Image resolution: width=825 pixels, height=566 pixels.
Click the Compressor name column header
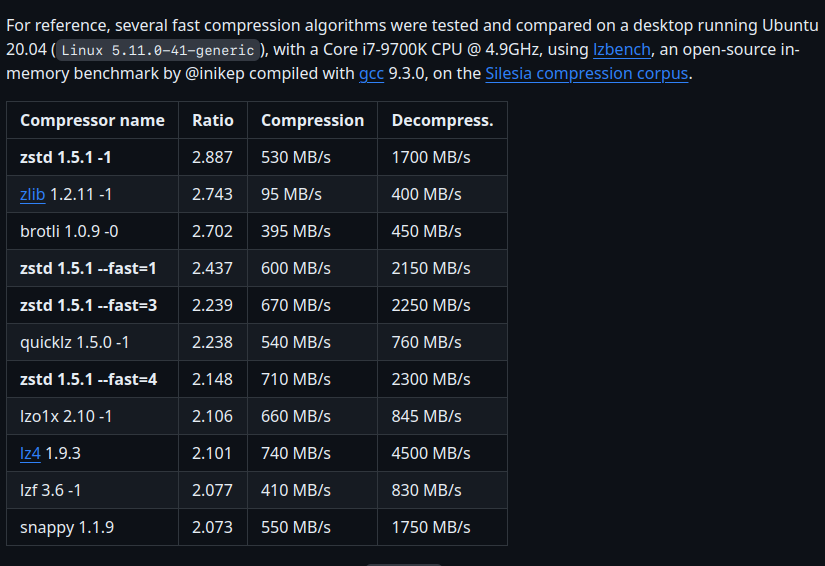click(x=92, y=120)
